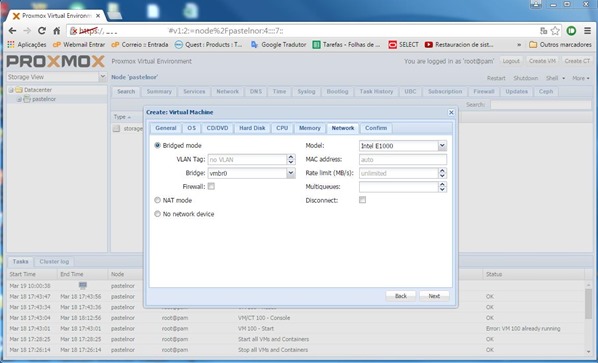Screen dimensions: 598x363
Task: Open the Restauracion de sist... YouTube bookmark
Action: pyautogui.click(x=459, y=45)
